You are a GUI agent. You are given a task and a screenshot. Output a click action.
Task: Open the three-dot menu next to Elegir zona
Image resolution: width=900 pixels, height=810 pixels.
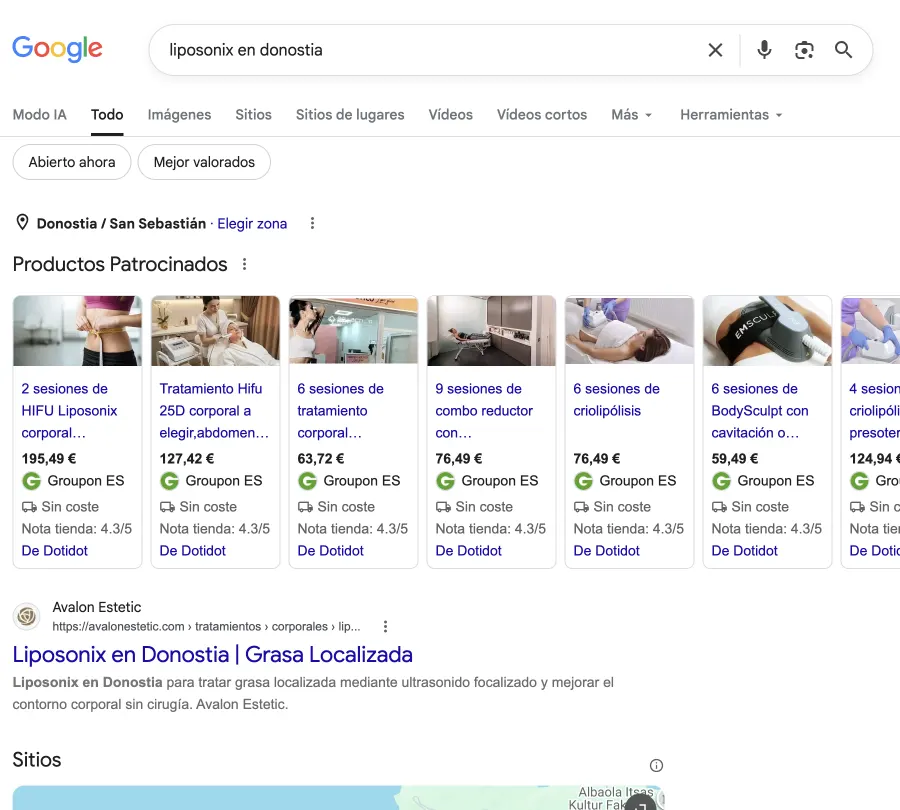[x=312, y=223]
